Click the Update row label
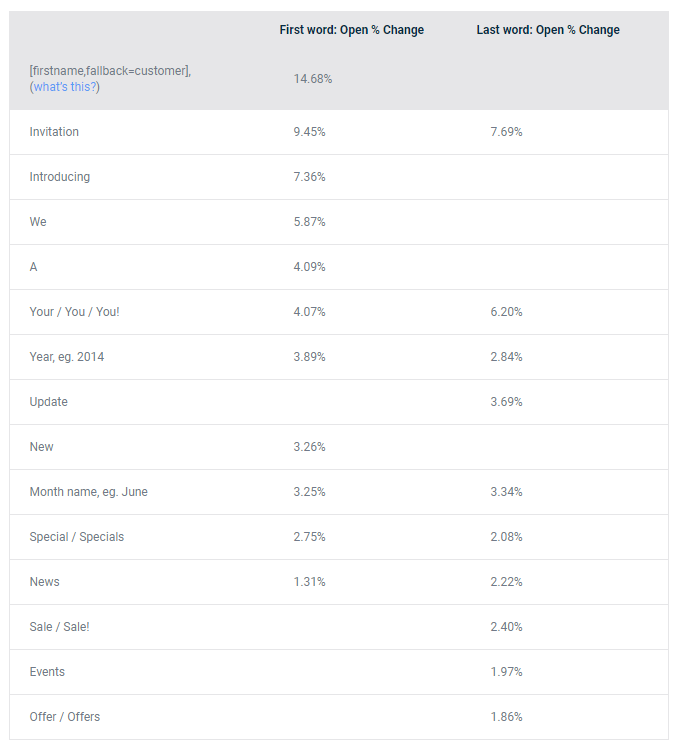675x751 pixels. [x=48, y=402]
